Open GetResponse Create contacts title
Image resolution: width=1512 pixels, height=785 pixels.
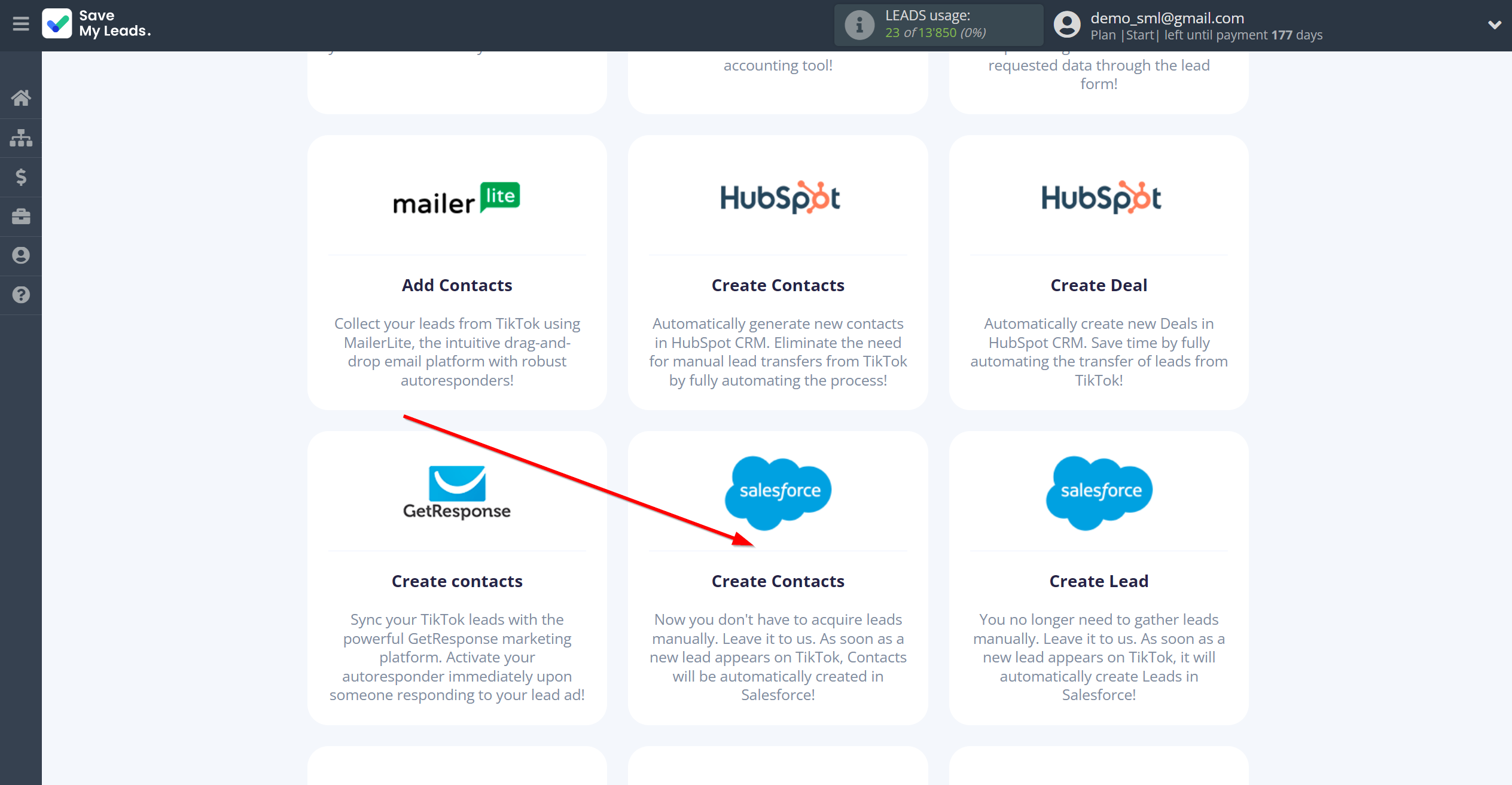457,581
